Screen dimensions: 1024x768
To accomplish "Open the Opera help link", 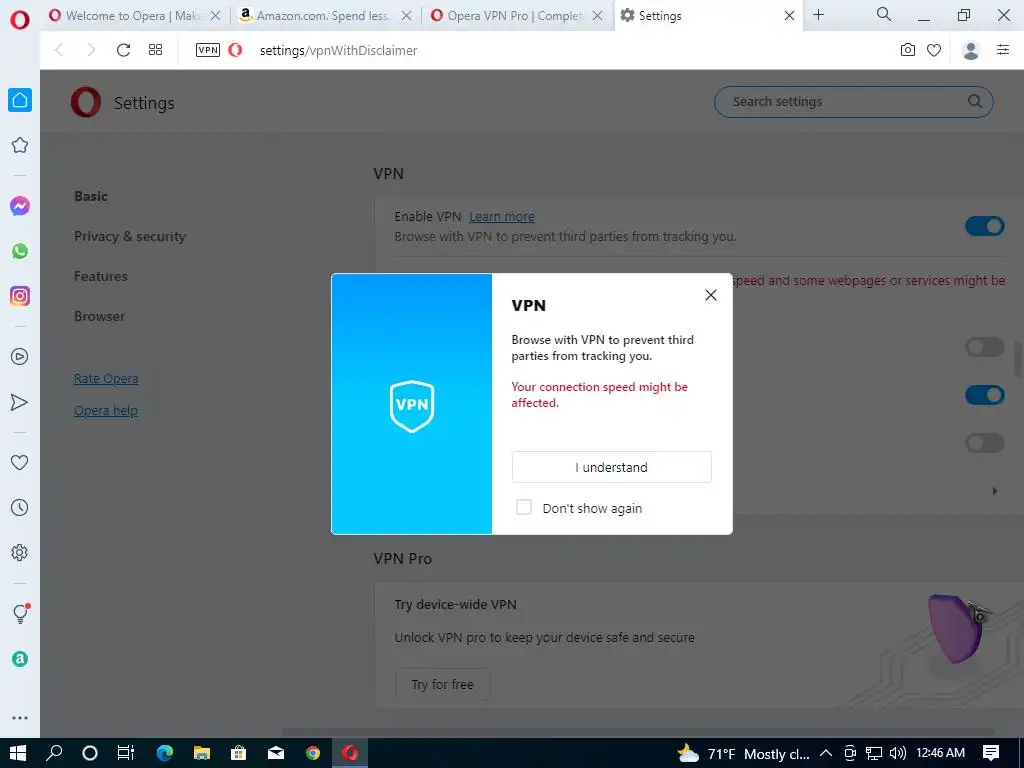I will pos(105,411).
